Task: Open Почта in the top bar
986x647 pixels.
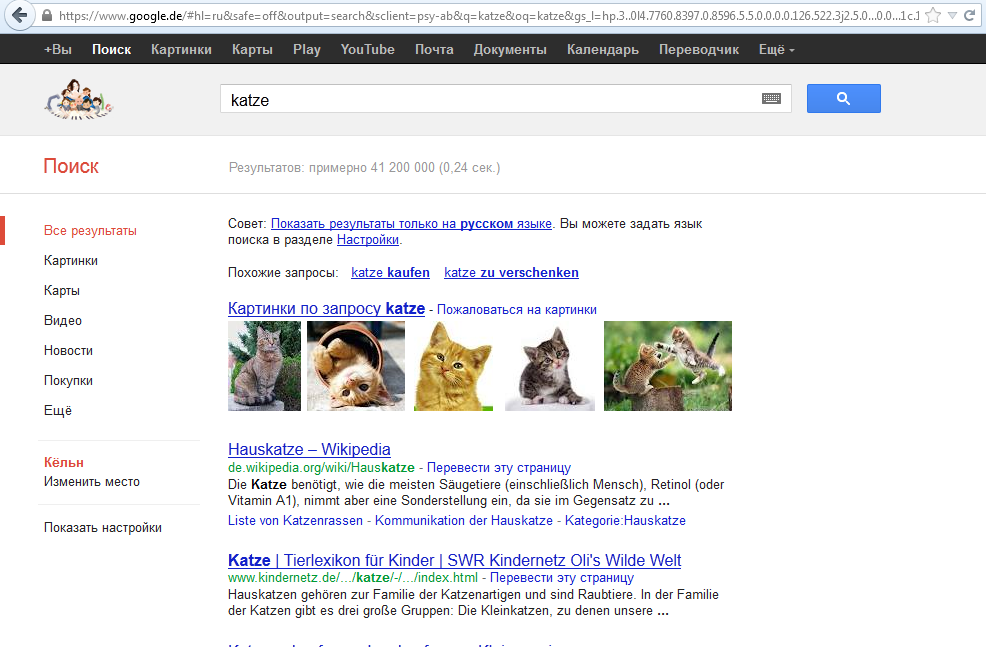Action: click(x=434, y=50)
